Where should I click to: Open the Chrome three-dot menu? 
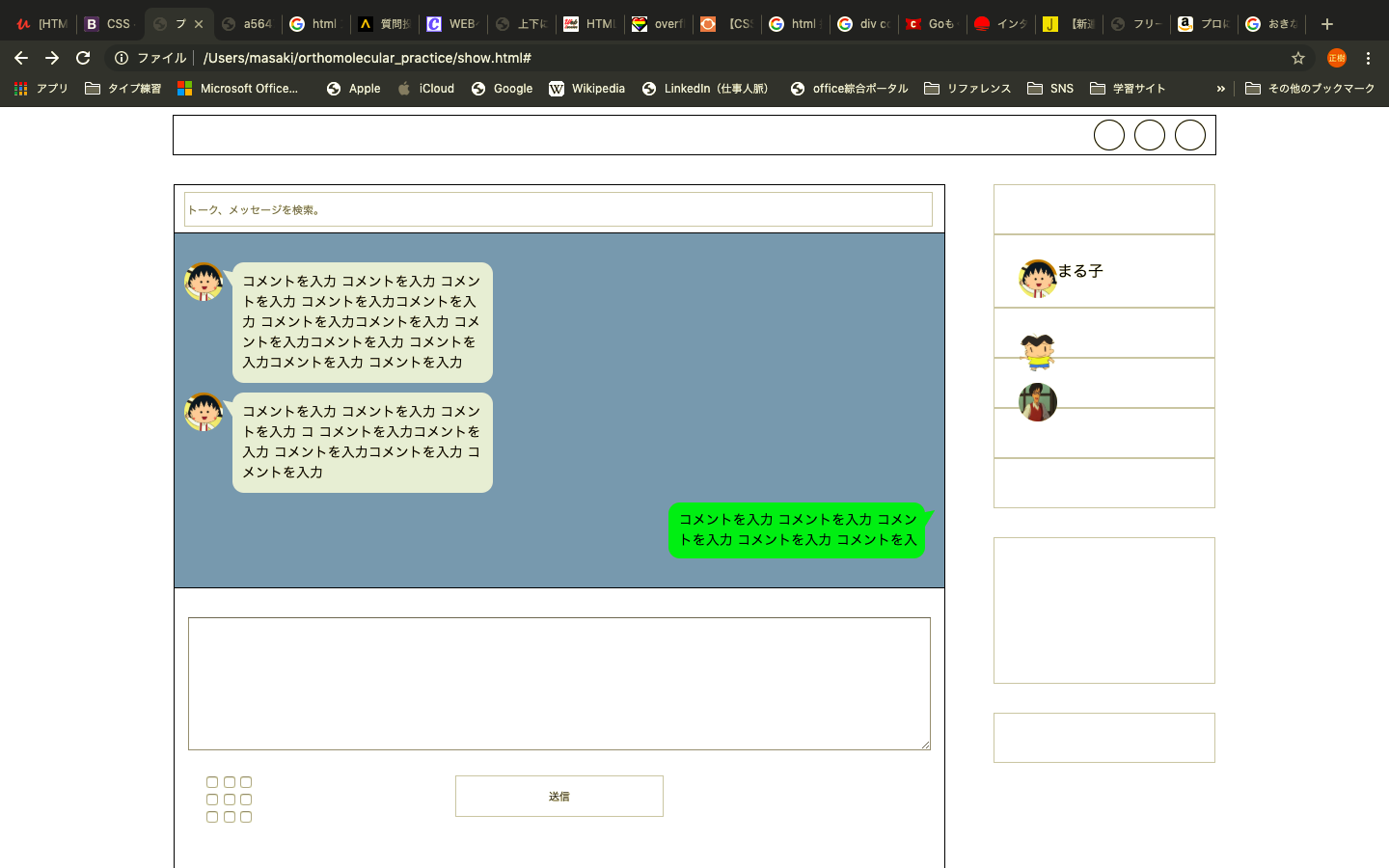click(1368, 58)
